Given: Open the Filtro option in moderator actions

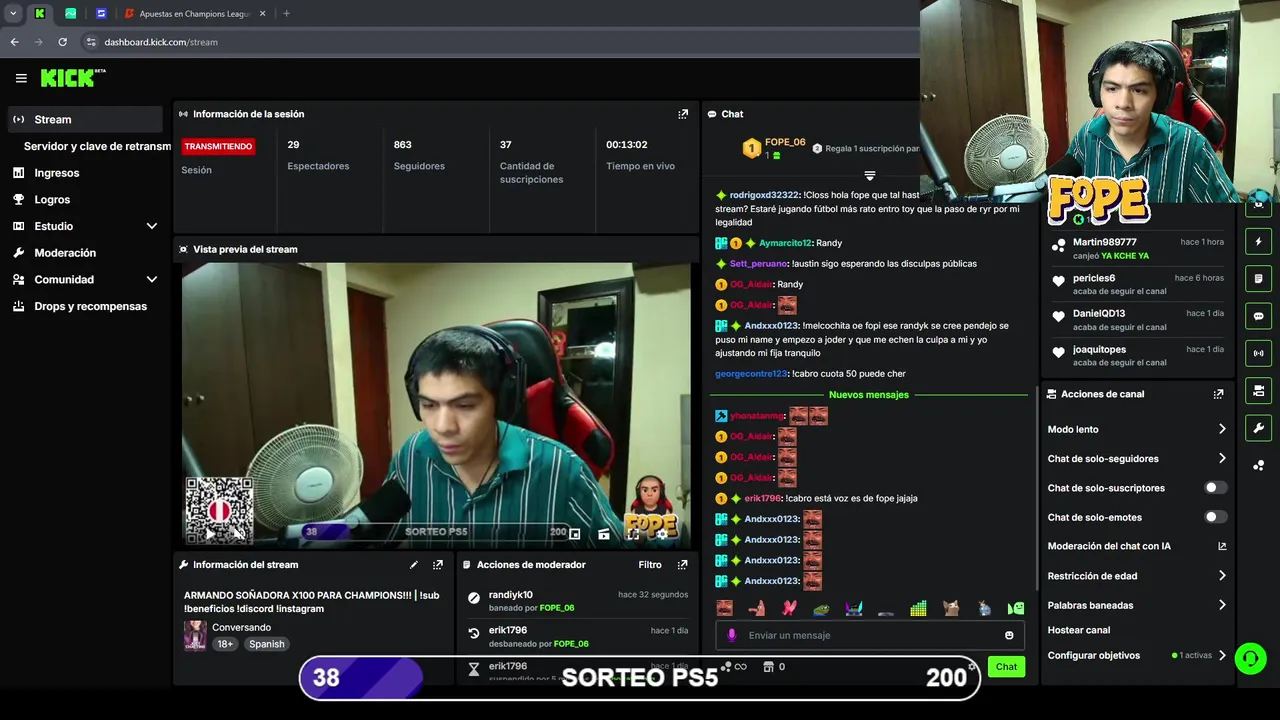Looking at the screenshot, I should click(650, 565).
